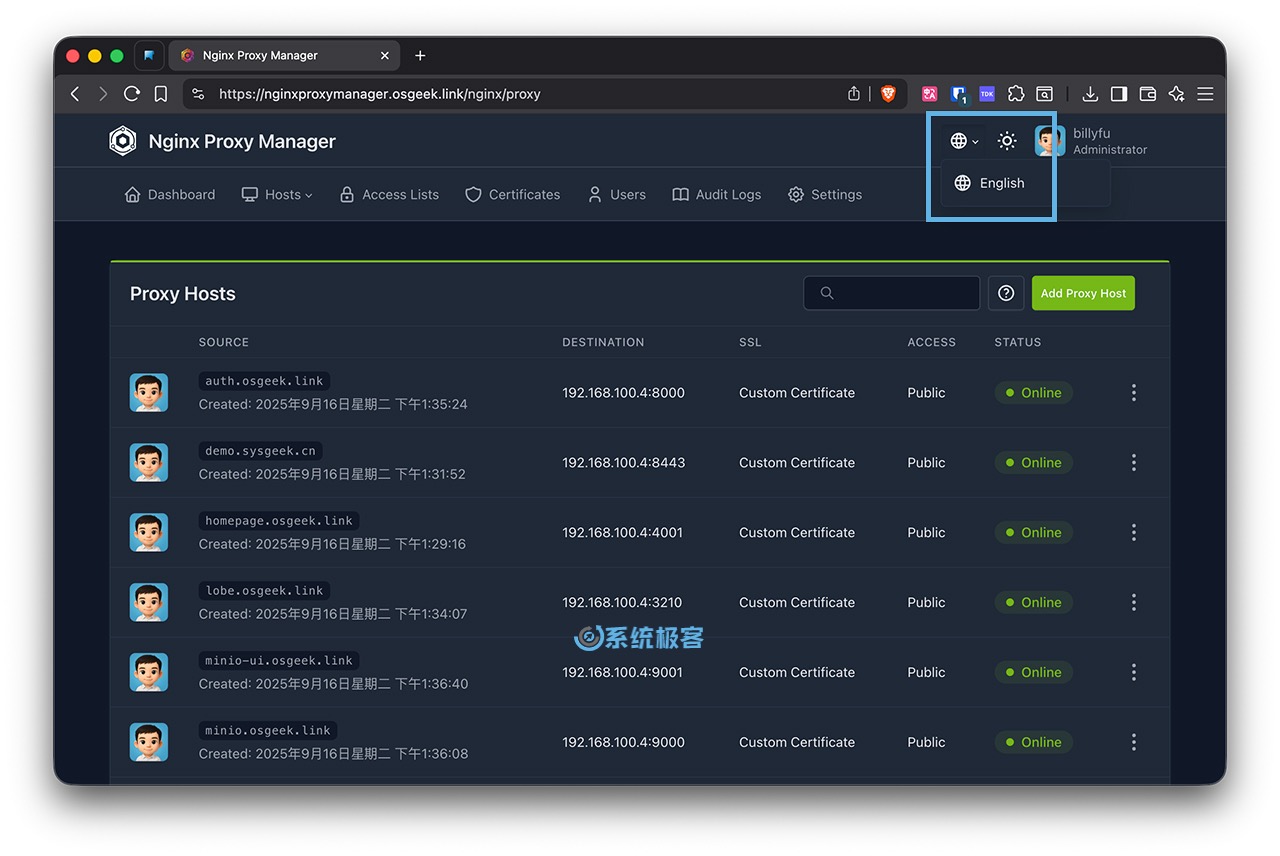
Task: Click the share icon in address bar
Action: click(x=854, y=94)
